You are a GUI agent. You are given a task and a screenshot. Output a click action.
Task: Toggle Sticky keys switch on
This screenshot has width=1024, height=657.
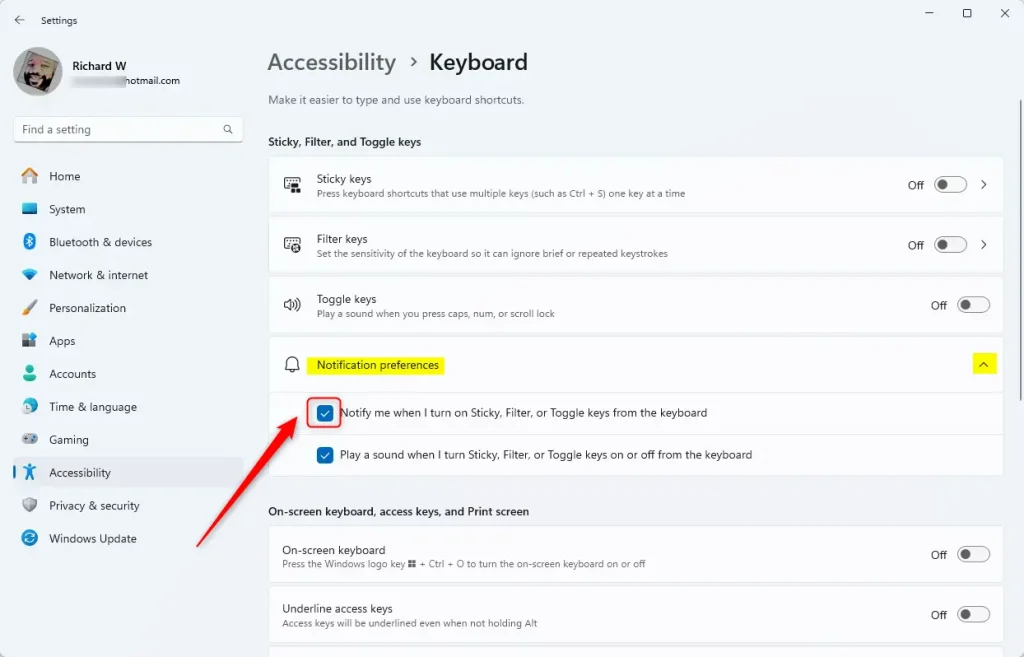point(950,185)
